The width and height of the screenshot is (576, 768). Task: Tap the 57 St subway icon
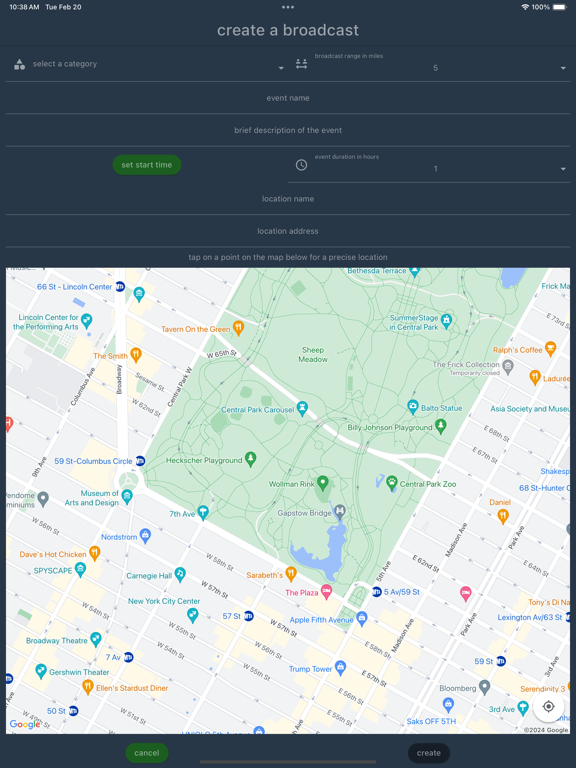click(249, 616)
